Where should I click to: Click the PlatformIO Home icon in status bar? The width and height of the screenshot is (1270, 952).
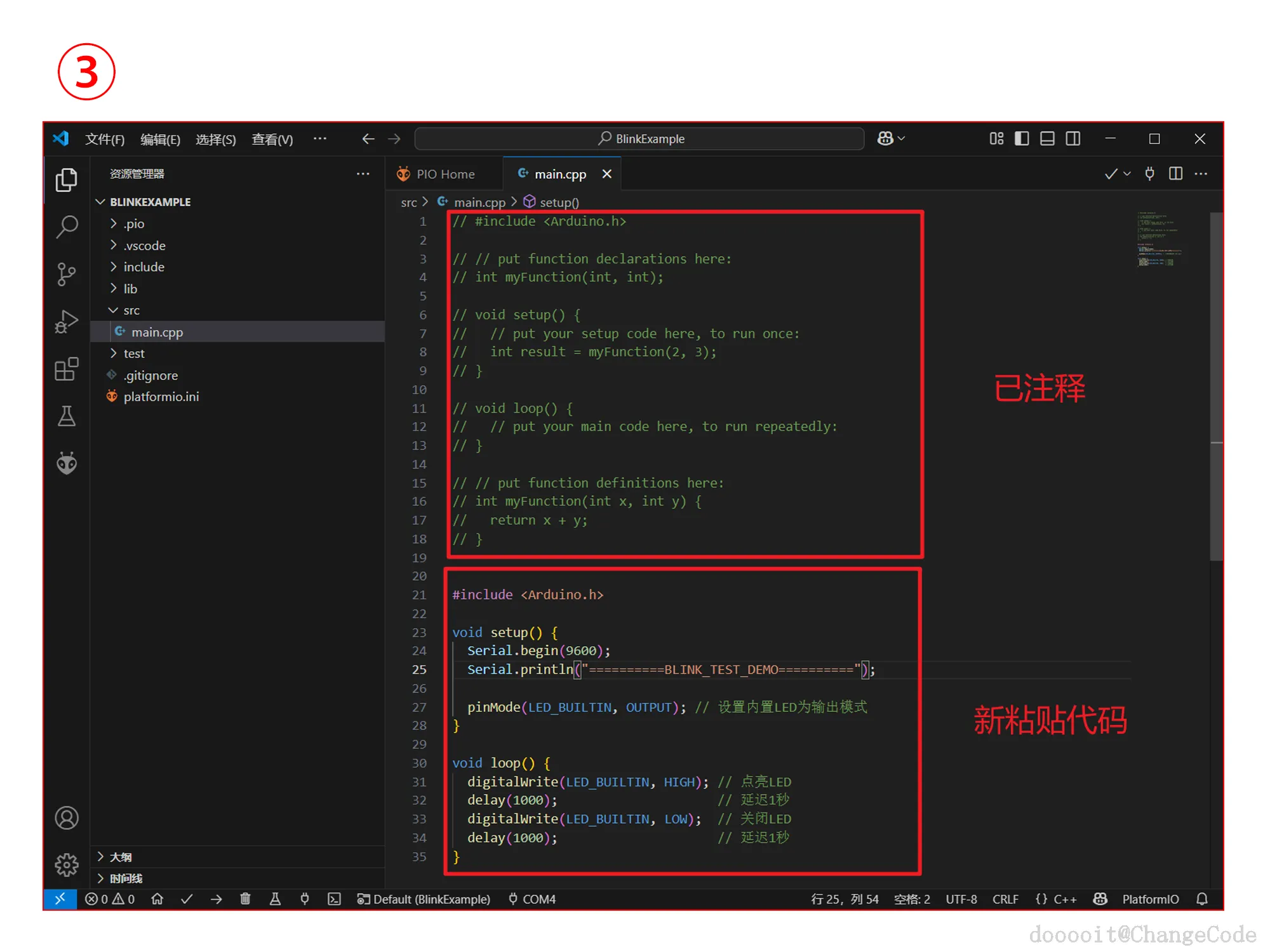point(157,899)
